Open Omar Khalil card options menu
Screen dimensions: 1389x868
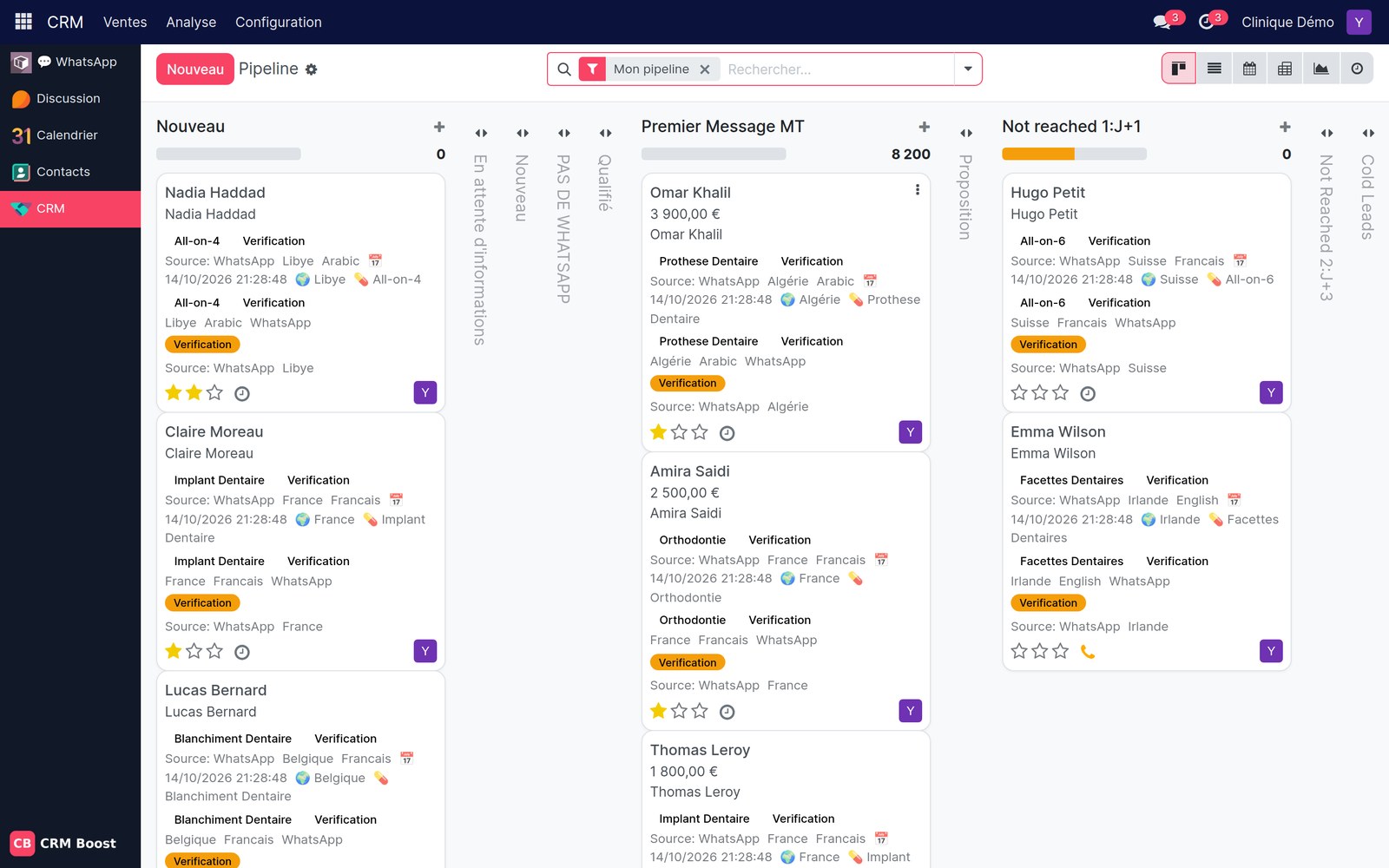click(917, 190)
